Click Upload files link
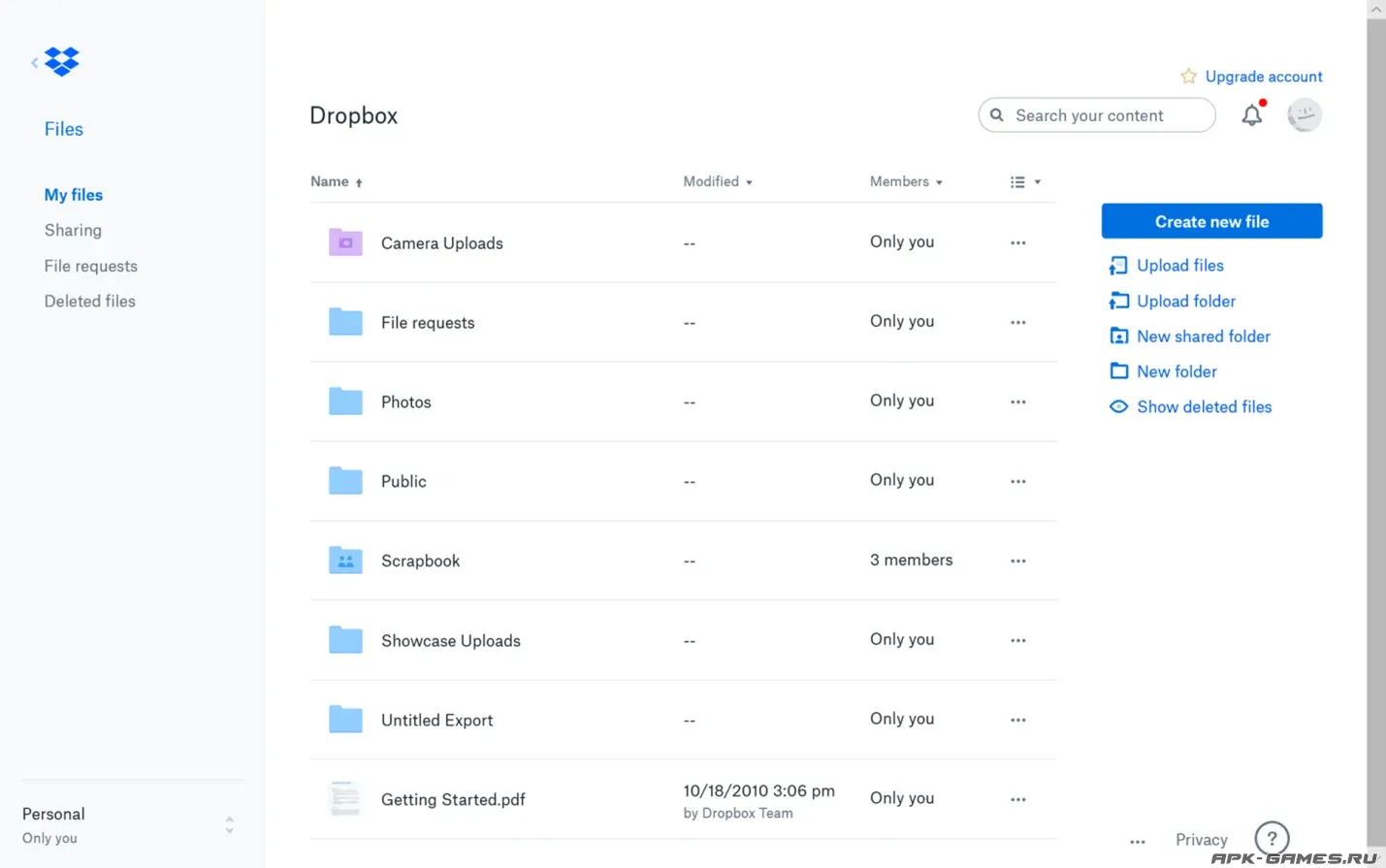The image size is (1386, 868). [1180, 265]
